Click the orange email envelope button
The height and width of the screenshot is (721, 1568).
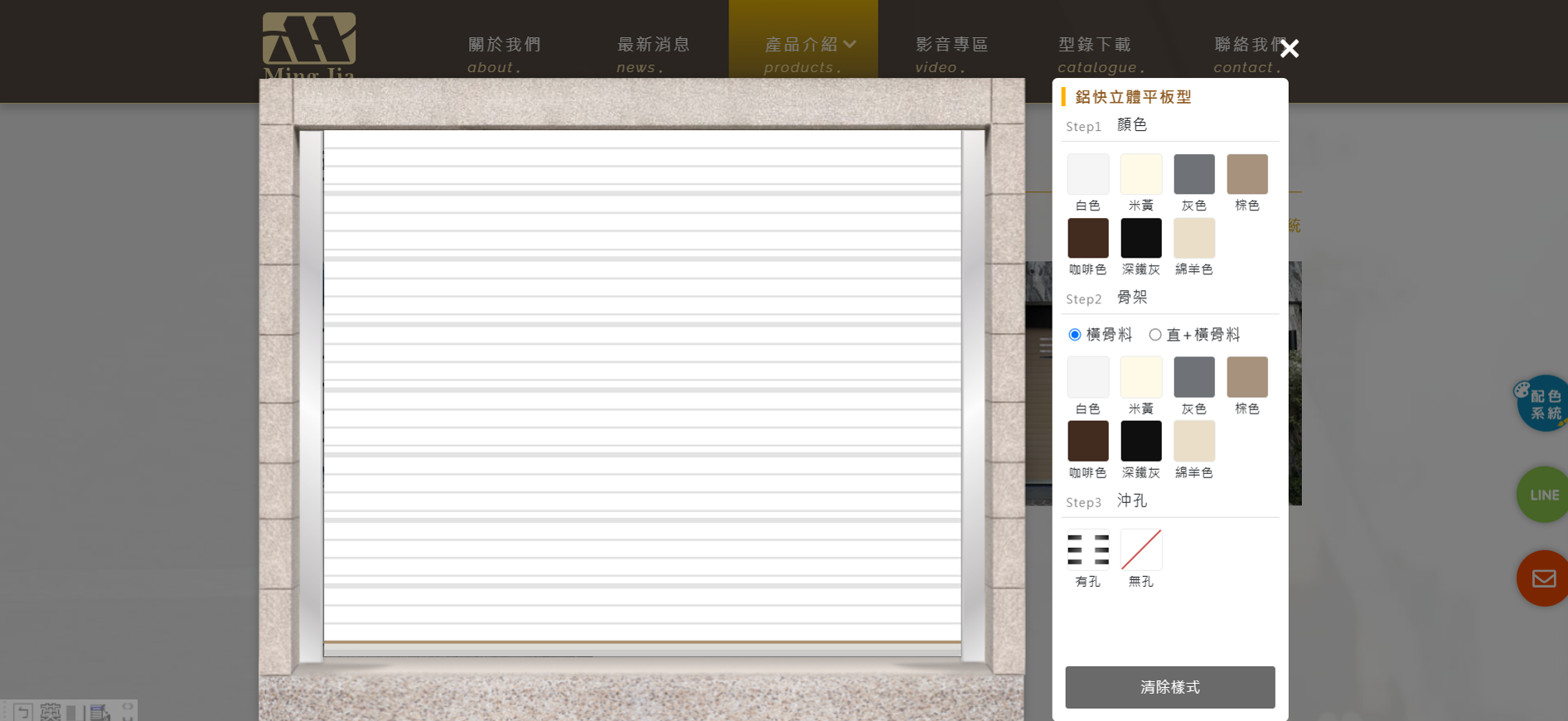(x=1542, y=578)
